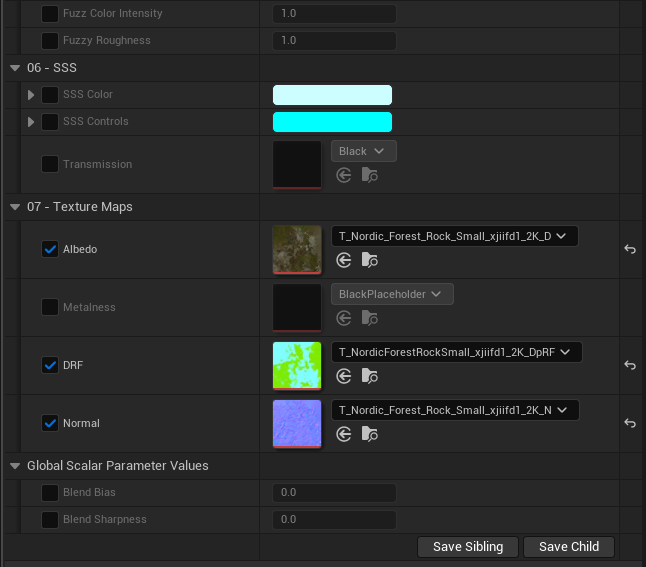
Task: Browse to Normal texture in Content Browser
Action: pos(370,434)
